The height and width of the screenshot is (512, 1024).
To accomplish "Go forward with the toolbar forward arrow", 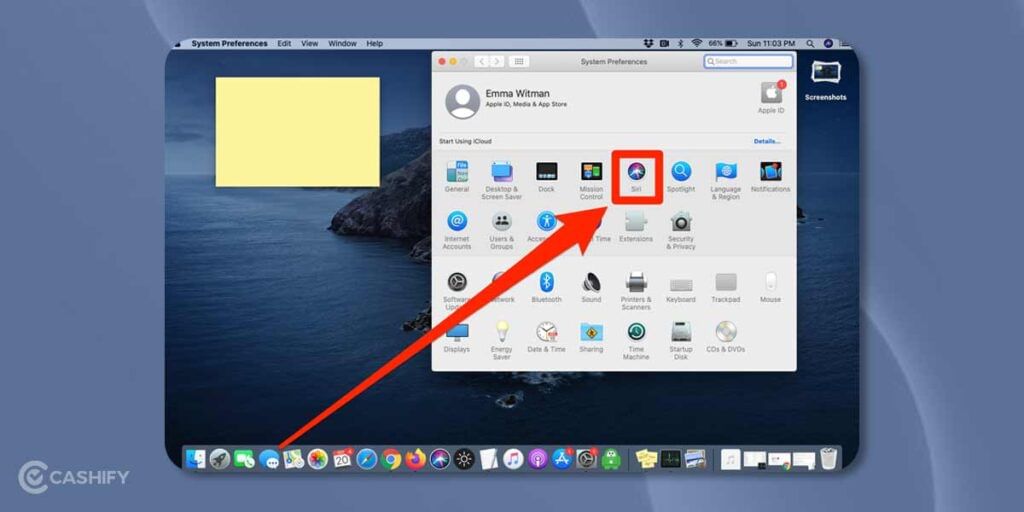I will click(497, 61).
